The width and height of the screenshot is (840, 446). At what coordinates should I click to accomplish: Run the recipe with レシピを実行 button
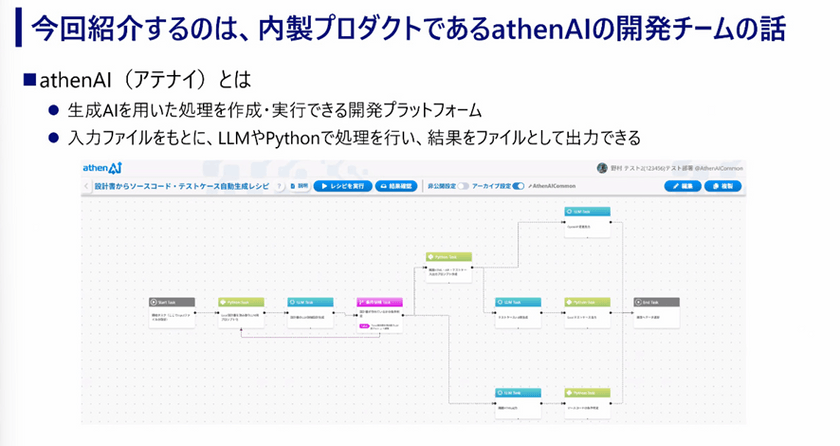[340, 186]
